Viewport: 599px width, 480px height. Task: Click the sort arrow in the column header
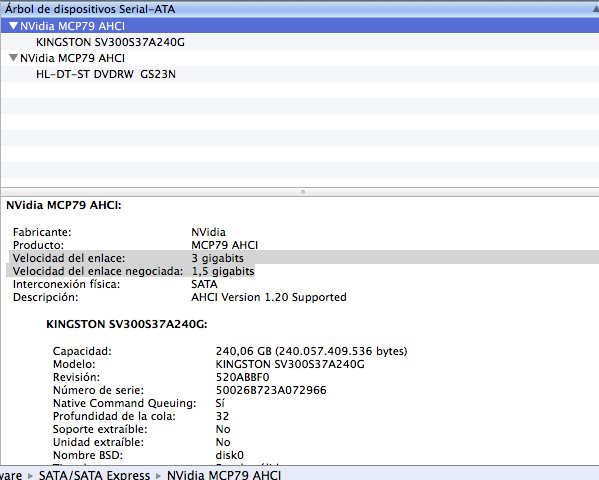(x=596, y=9)
